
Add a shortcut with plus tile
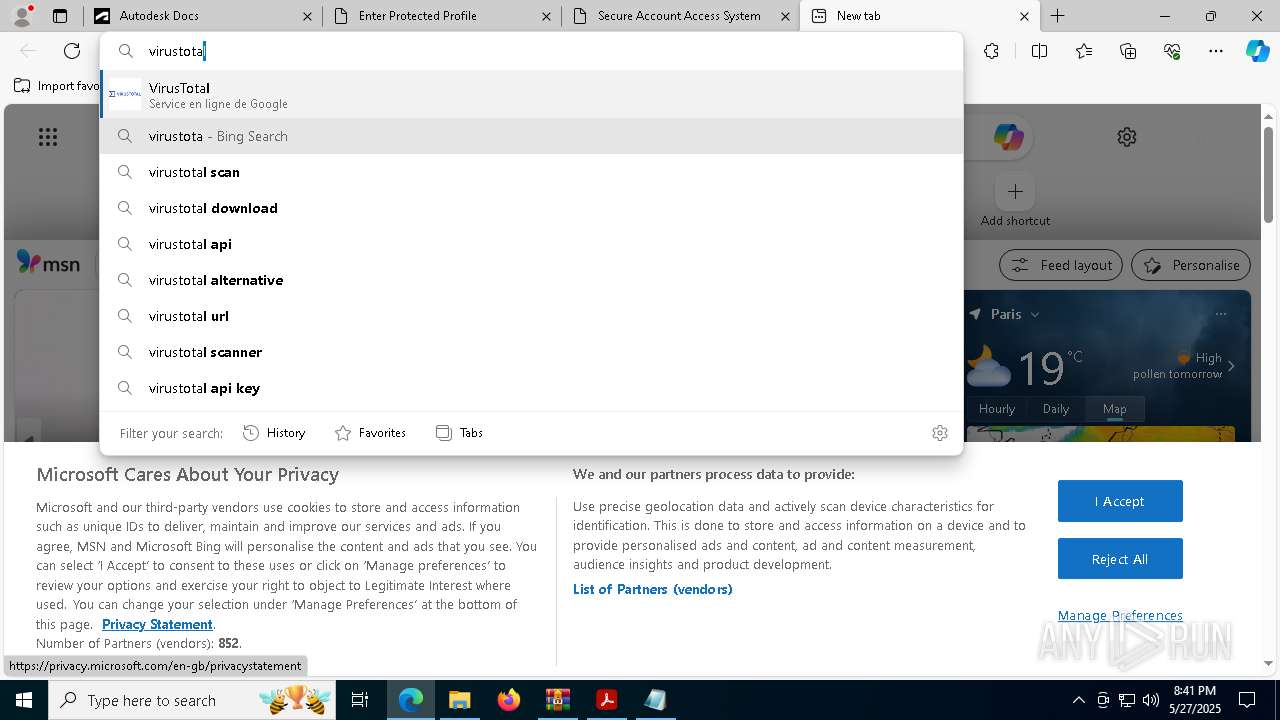click(1015, 191)
